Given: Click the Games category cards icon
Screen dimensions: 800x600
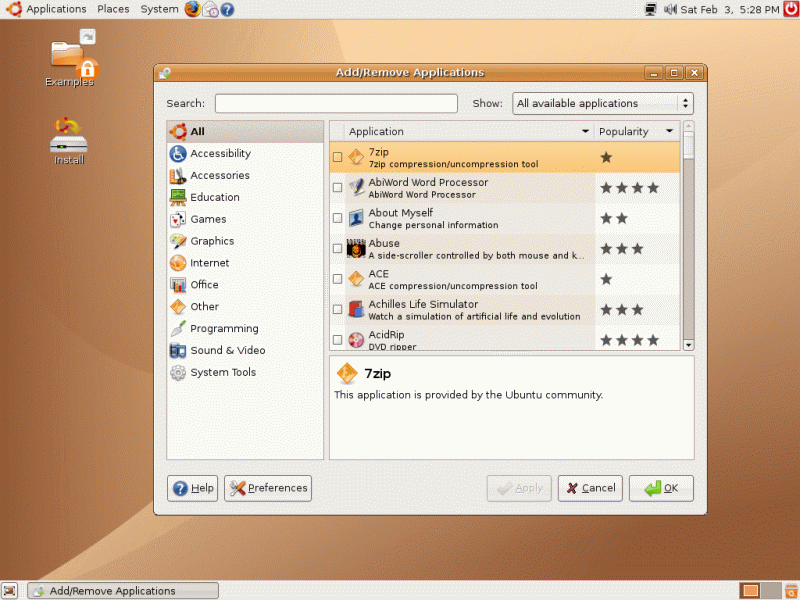Looking at the screenshot, I should 178,219.
